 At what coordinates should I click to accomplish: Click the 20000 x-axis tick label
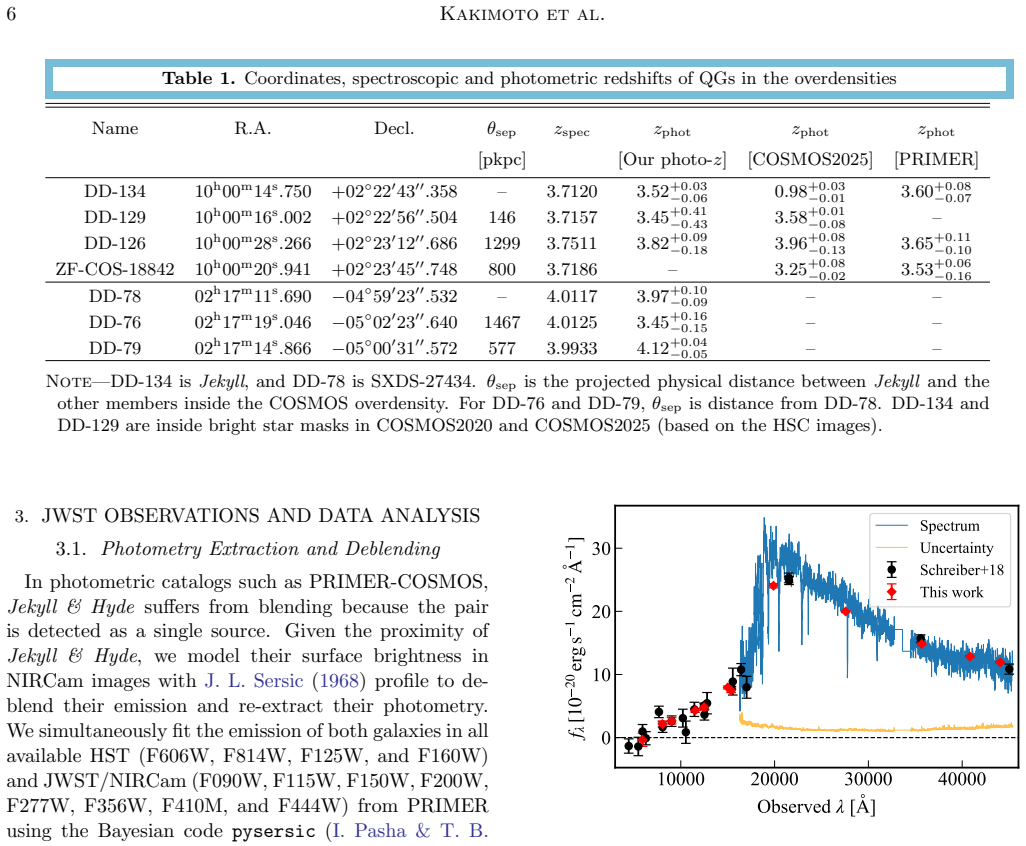[x=774, y=779]
